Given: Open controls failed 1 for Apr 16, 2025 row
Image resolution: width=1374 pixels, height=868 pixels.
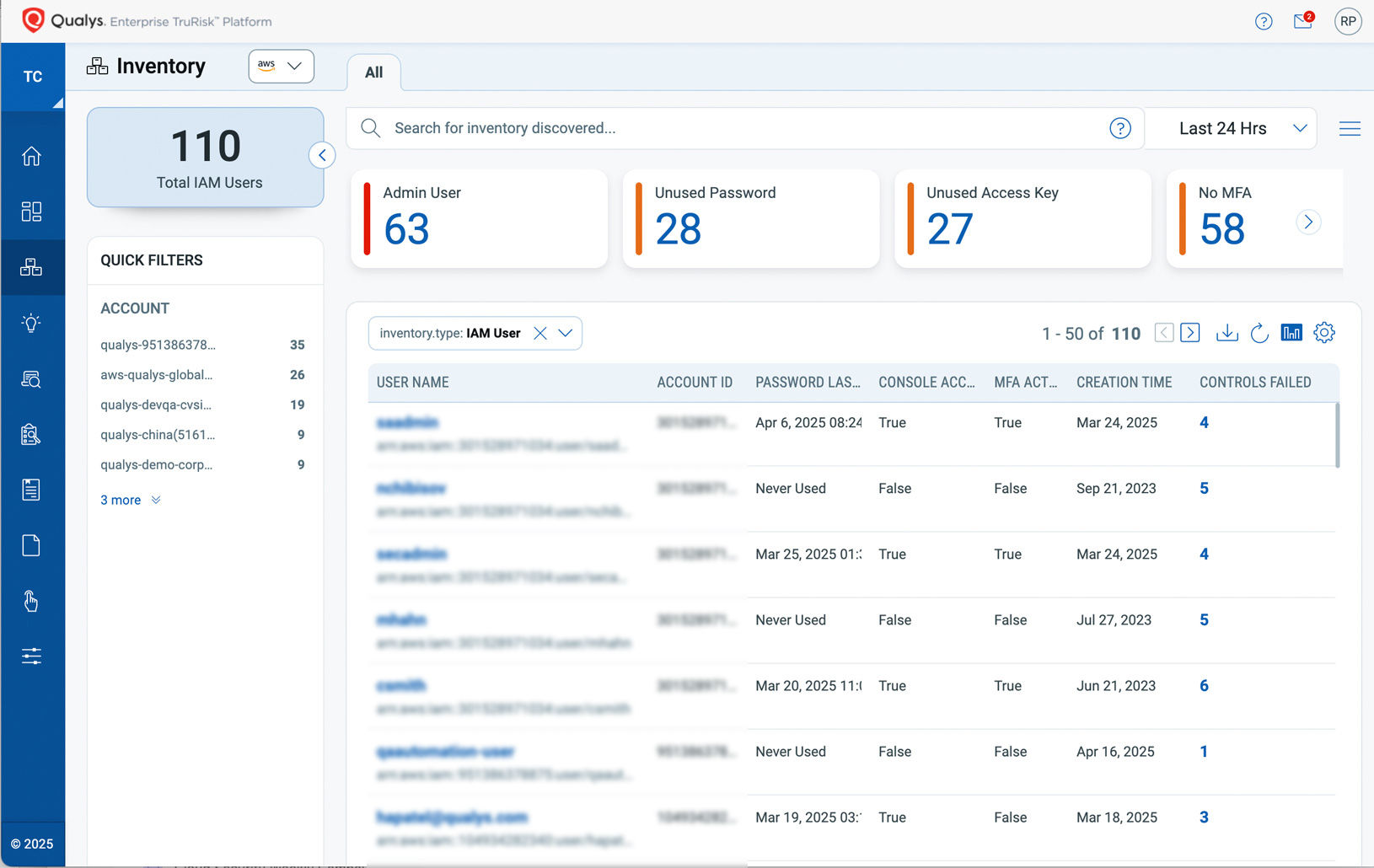Looking at the screenshot, I should [1204, 752].
